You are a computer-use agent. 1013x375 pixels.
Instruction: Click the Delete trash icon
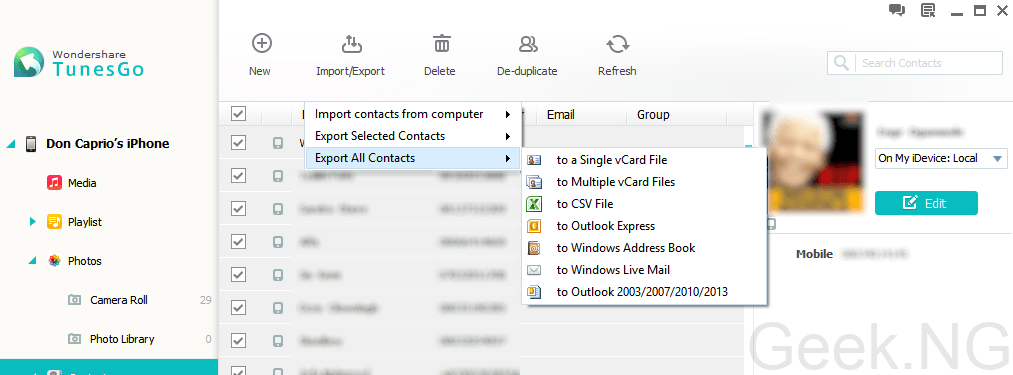coord(442,44)
